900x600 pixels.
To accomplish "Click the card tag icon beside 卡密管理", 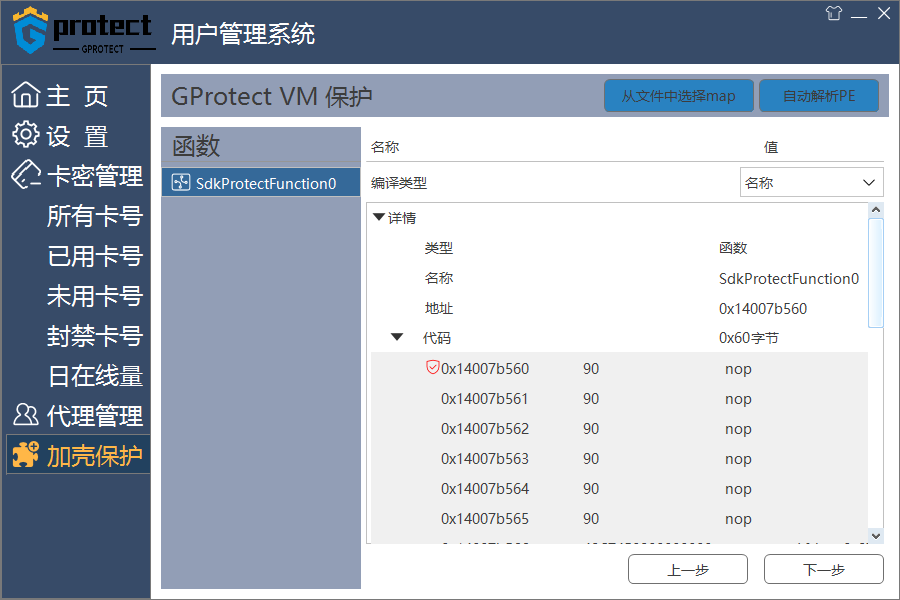I will [26, 175].
